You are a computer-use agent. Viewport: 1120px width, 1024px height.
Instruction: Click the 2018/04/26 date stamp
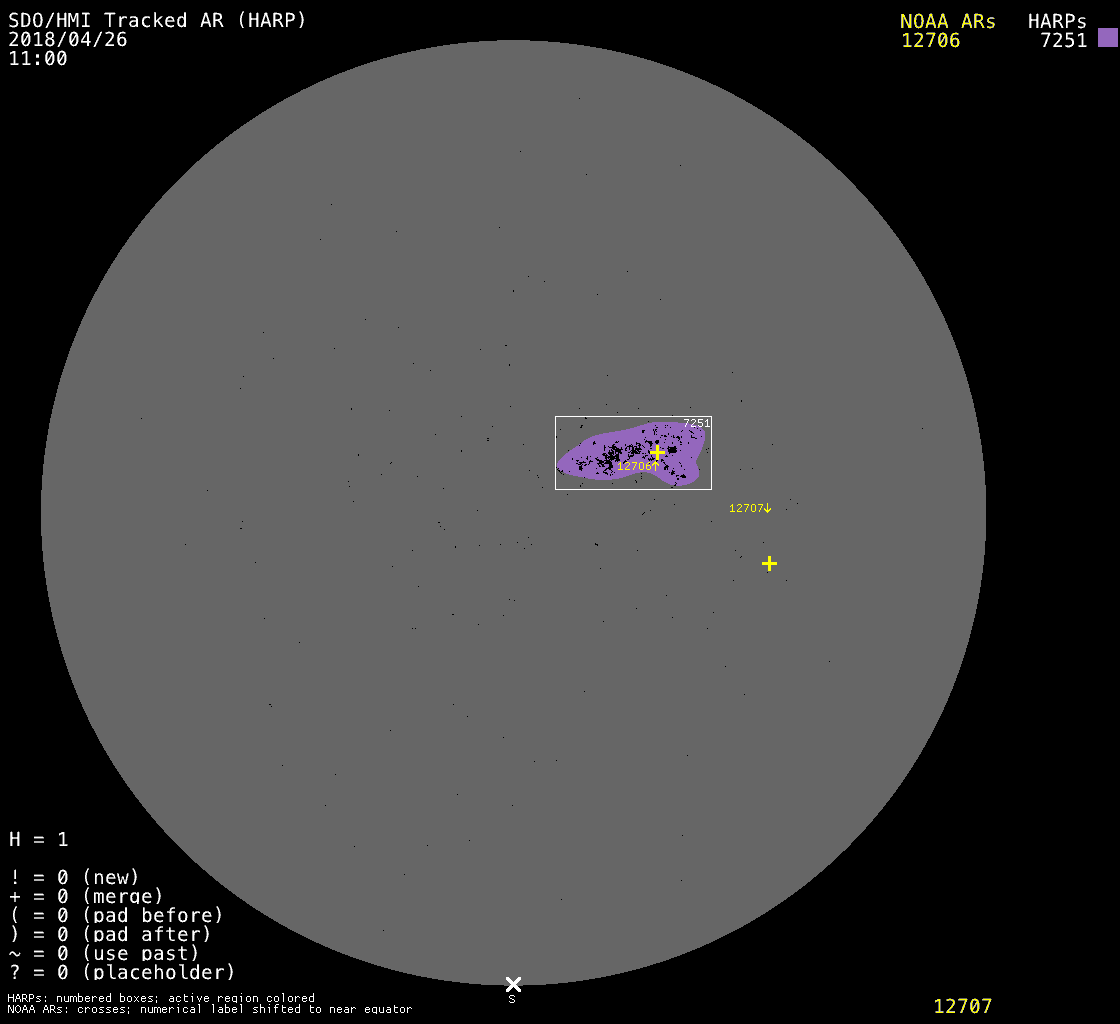[68, 40]
